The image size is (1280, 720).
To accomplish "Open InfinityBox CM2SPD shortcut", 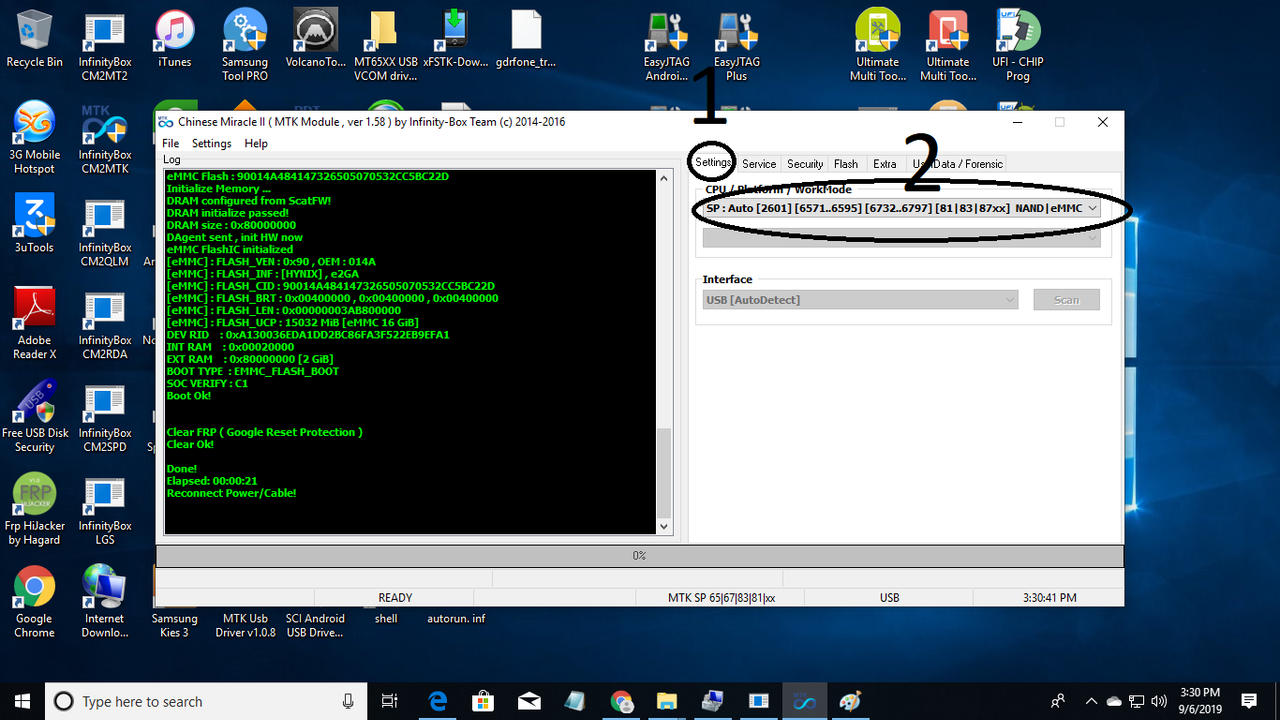I will click(105, 416).
